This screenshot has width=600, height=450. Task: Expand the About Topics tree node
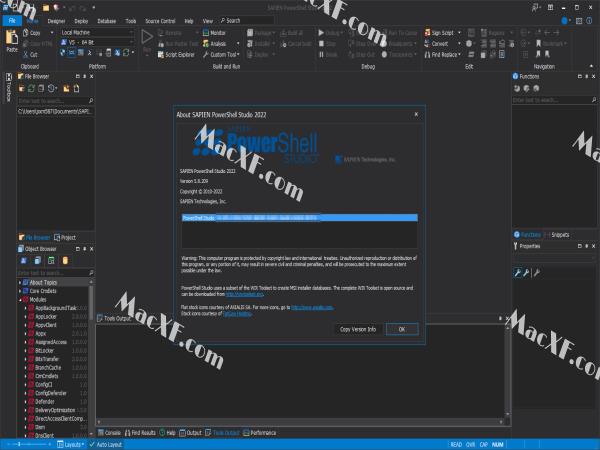point(20,282)
